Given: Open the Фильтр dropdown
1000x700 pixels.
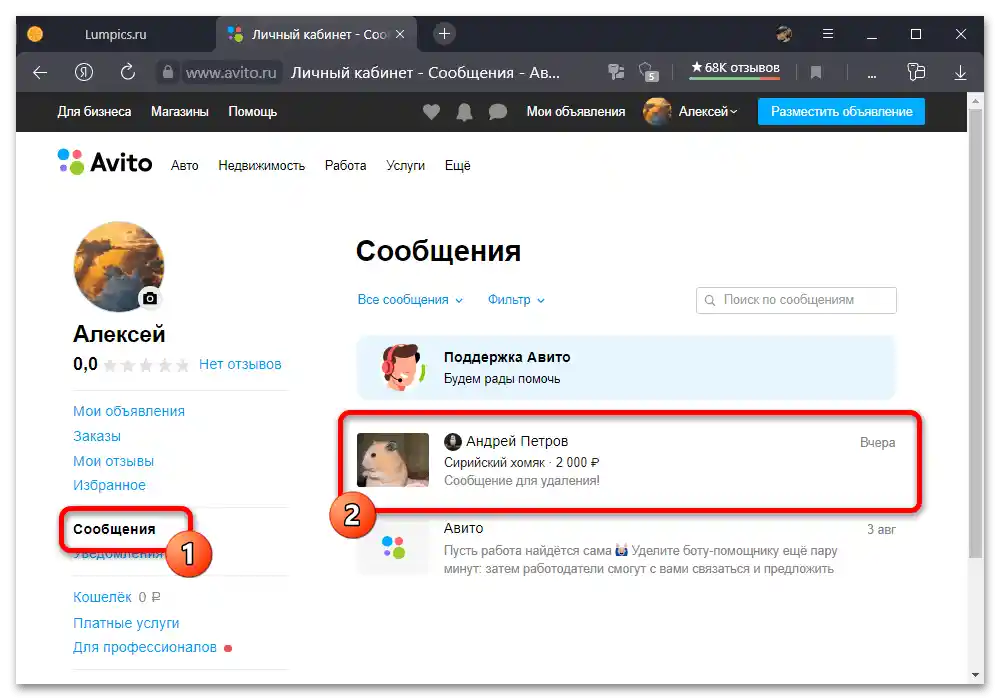Looking at the screenshot, I should (516, 300).
